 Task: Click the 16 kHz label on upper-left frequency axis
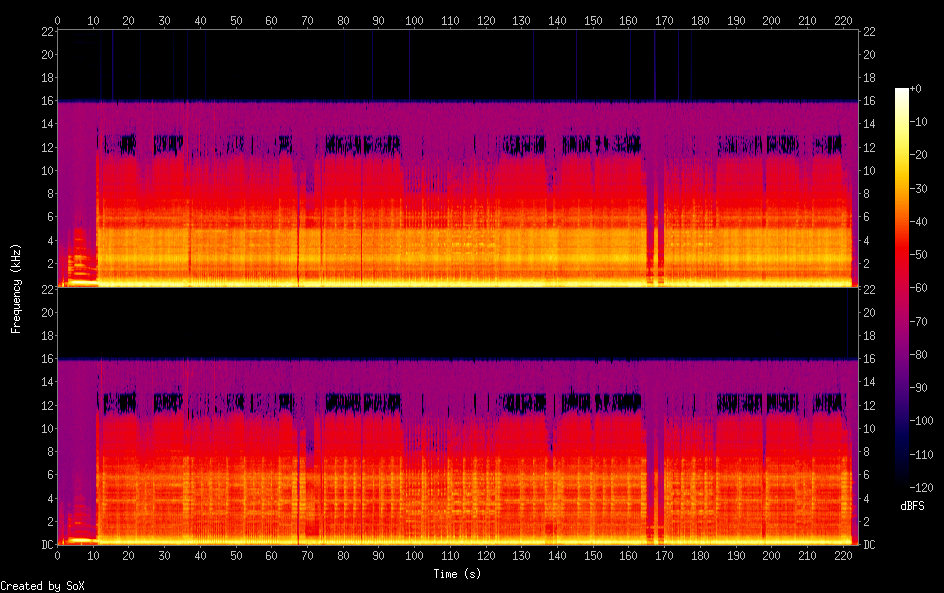coord(45,102)
